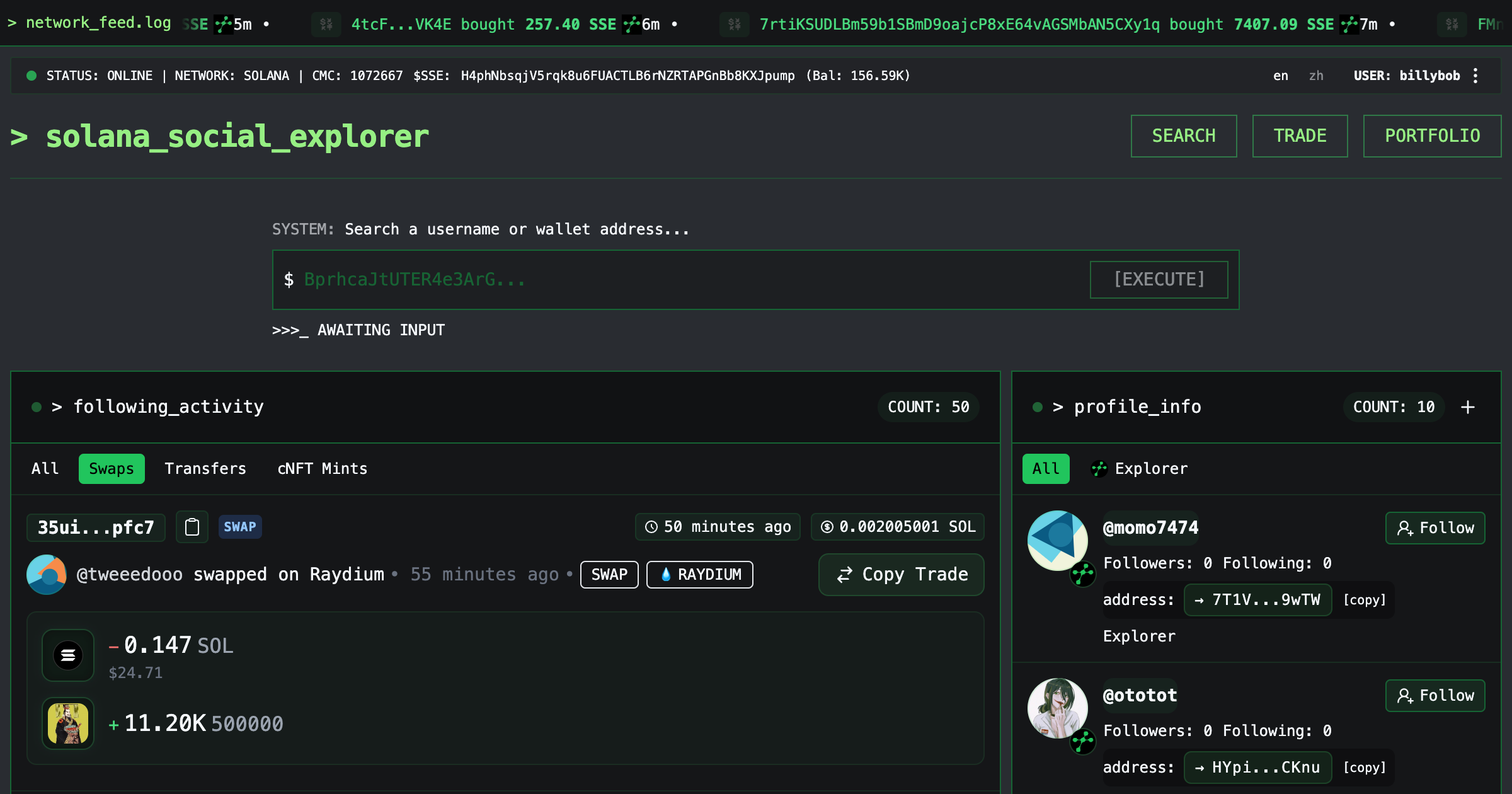Open the cNFT Mints tab
The image size is (1512, 794).
point(321,468)
